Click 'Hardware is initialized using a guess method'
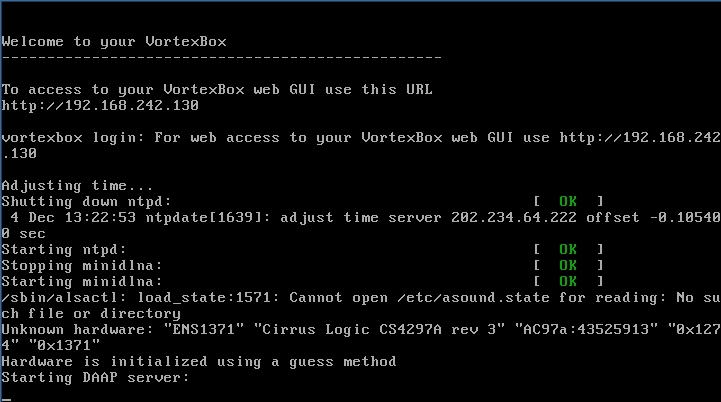The width and height of the screenshot is (721, 402). (x=199, y=362)
